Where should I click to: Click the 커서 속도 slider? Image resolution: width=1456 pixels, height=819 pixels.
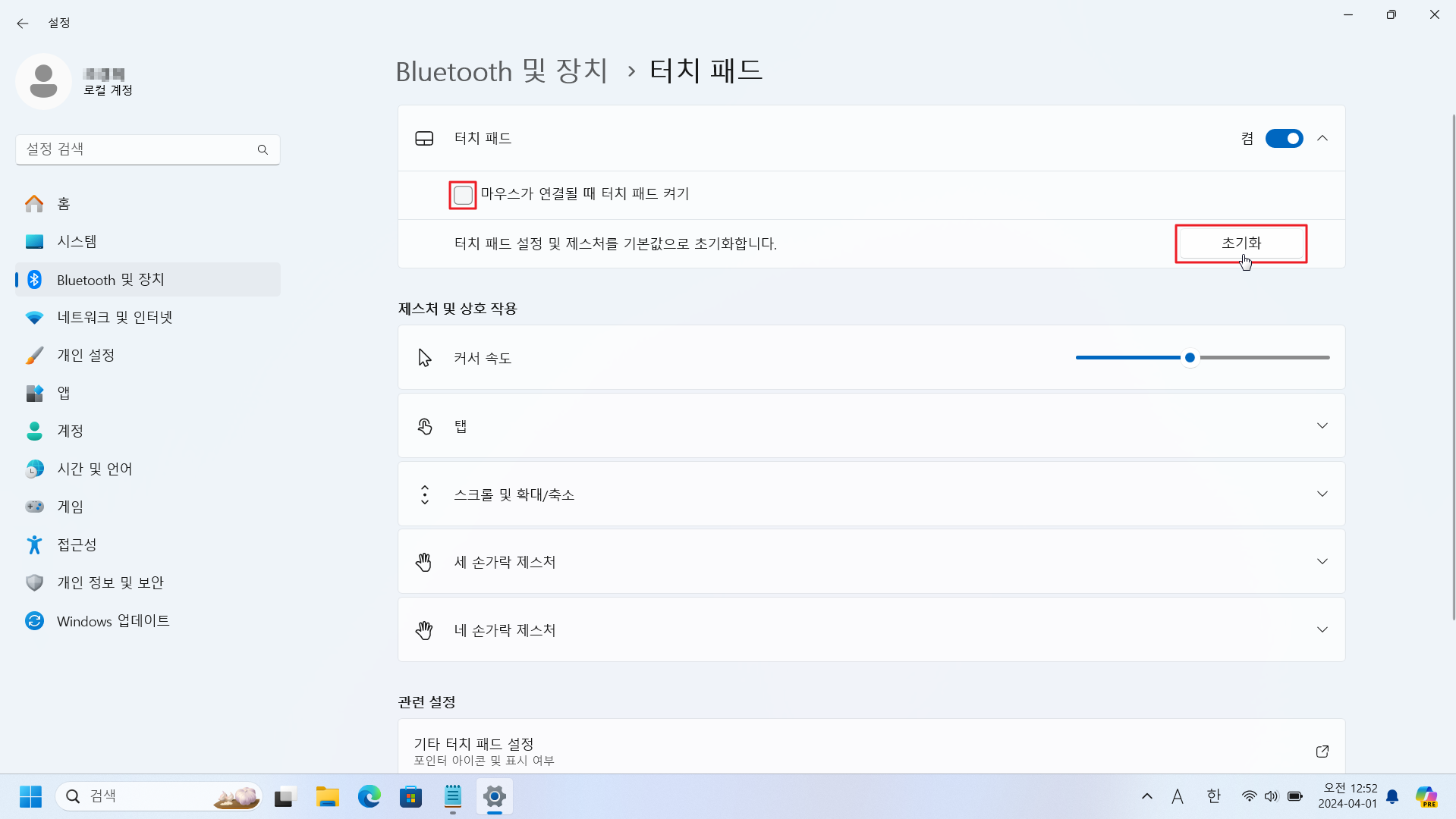[x=1203, y=358]
